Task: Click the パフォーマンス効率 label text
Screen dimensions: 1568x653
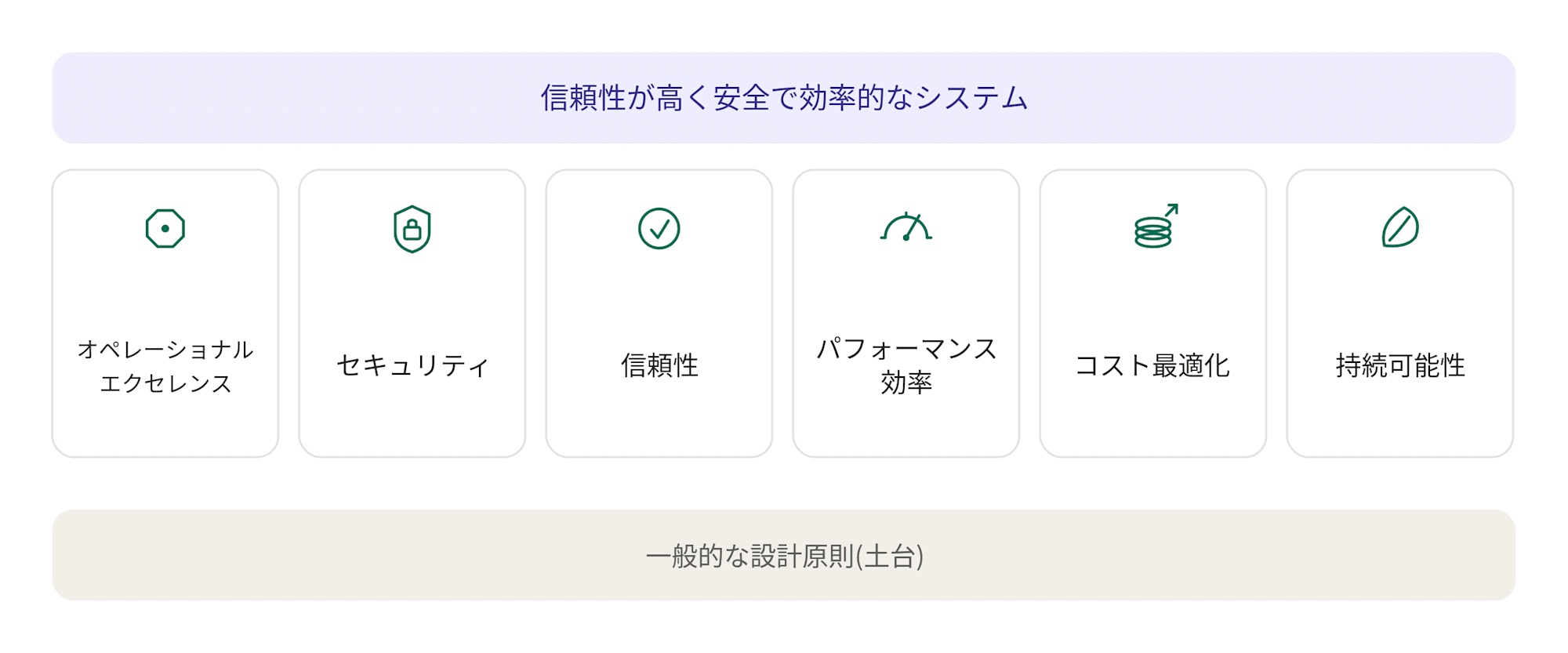Action: pos(906,365)
